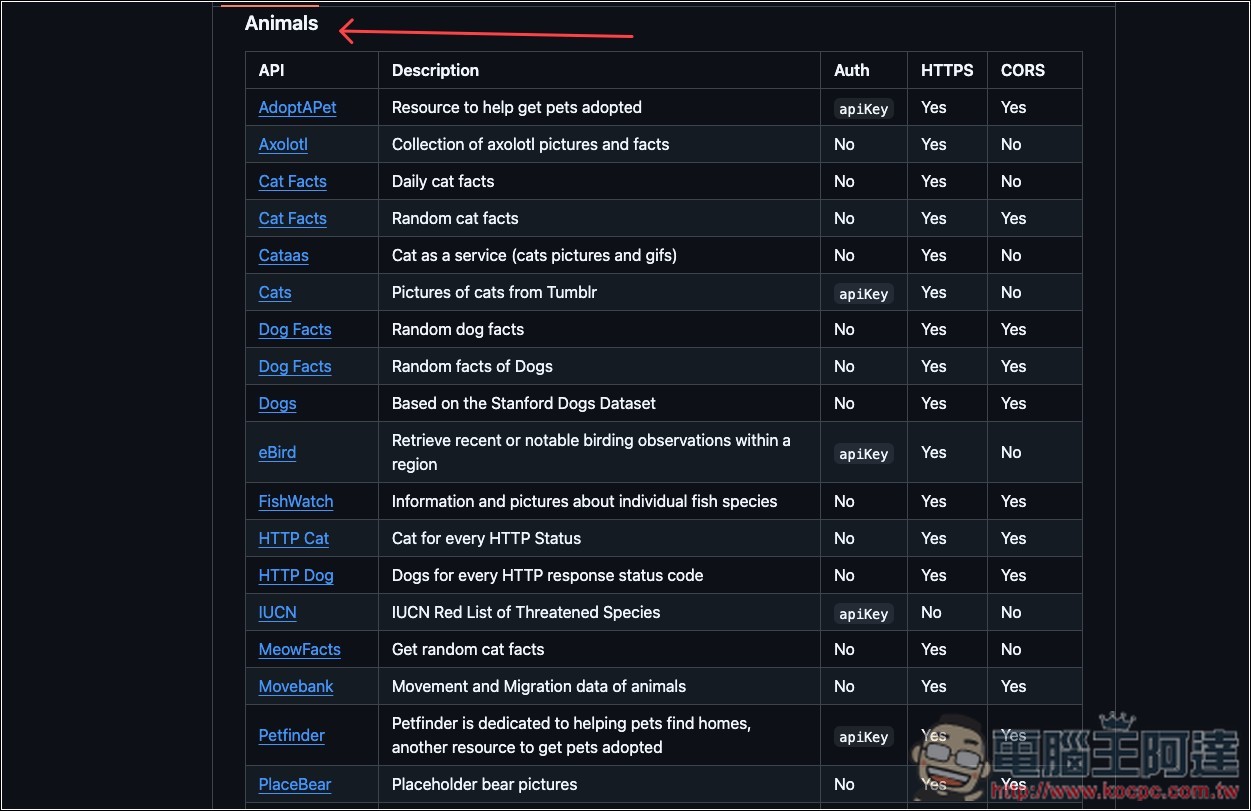Follow the IUCN link

[x=278, y=613]
